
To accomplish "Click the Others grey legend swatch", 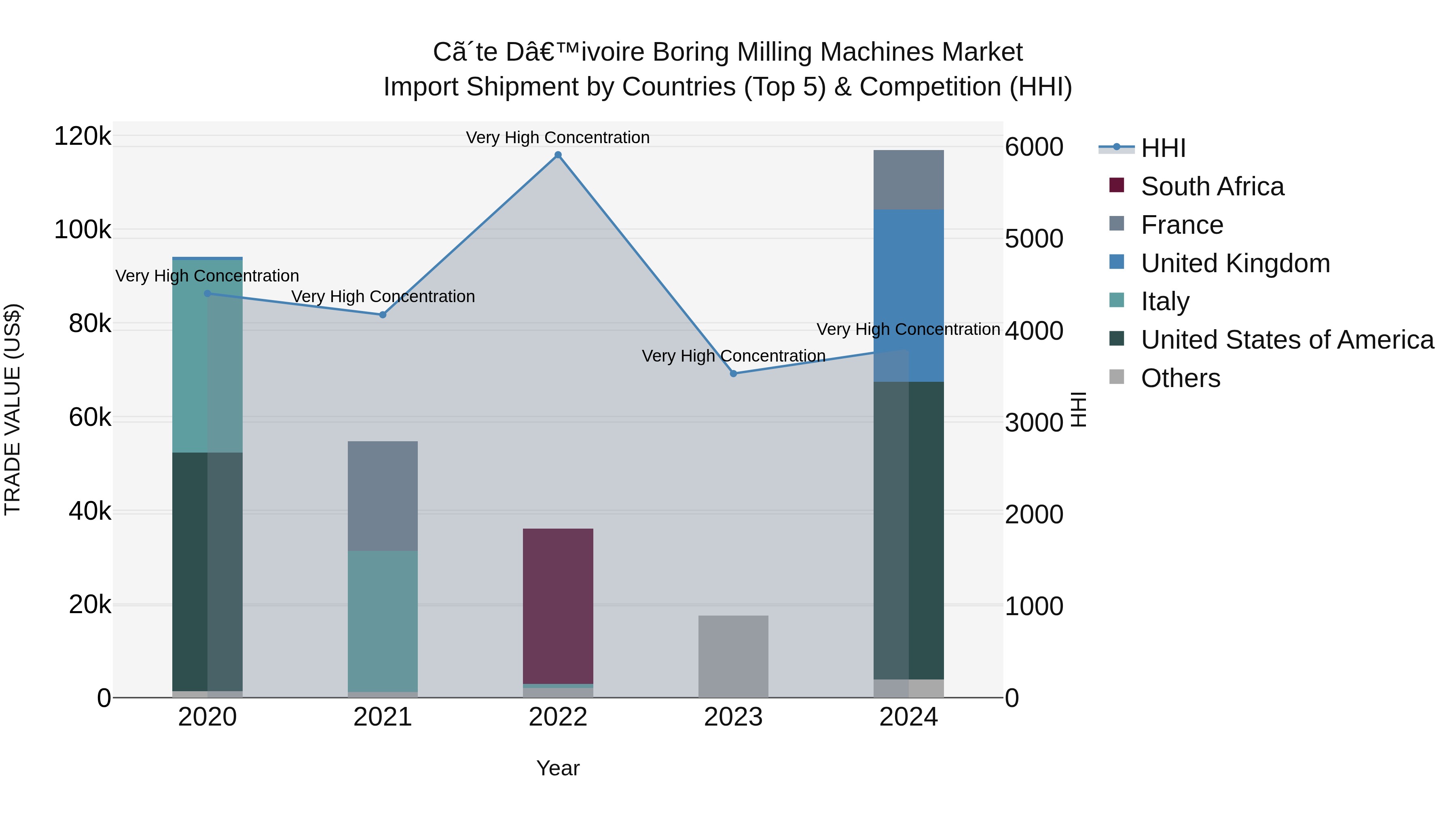I will click(1117, 377).
